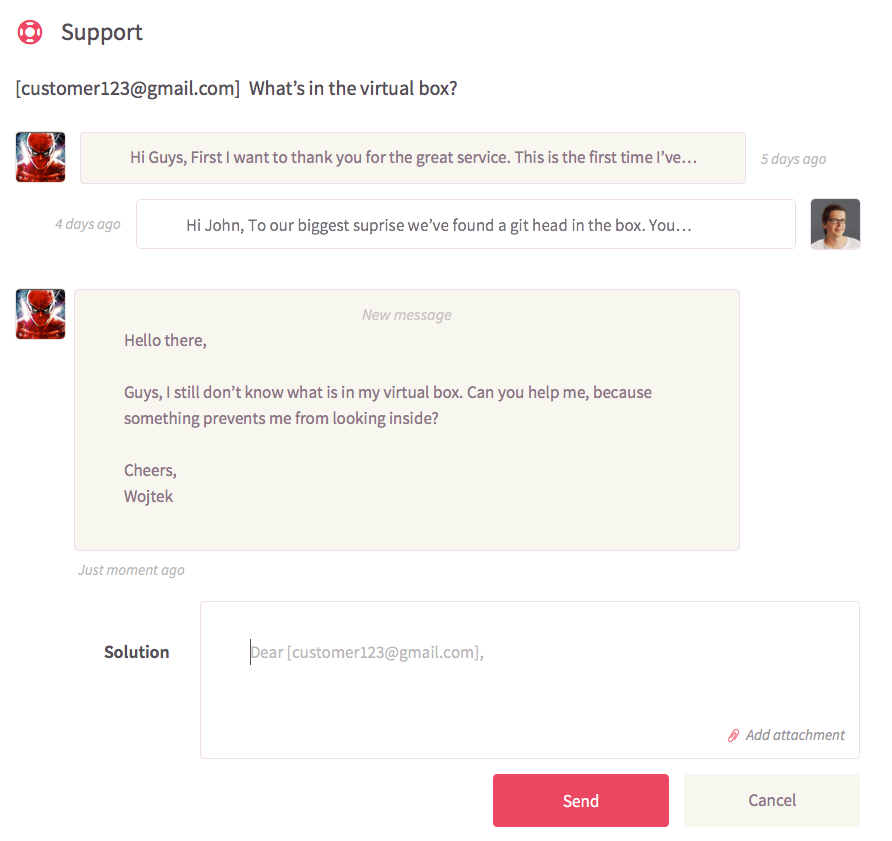This screenshot has width=892, height=841.
Task: Click the Wojtek message body text
Action: (x=388, y=418)
